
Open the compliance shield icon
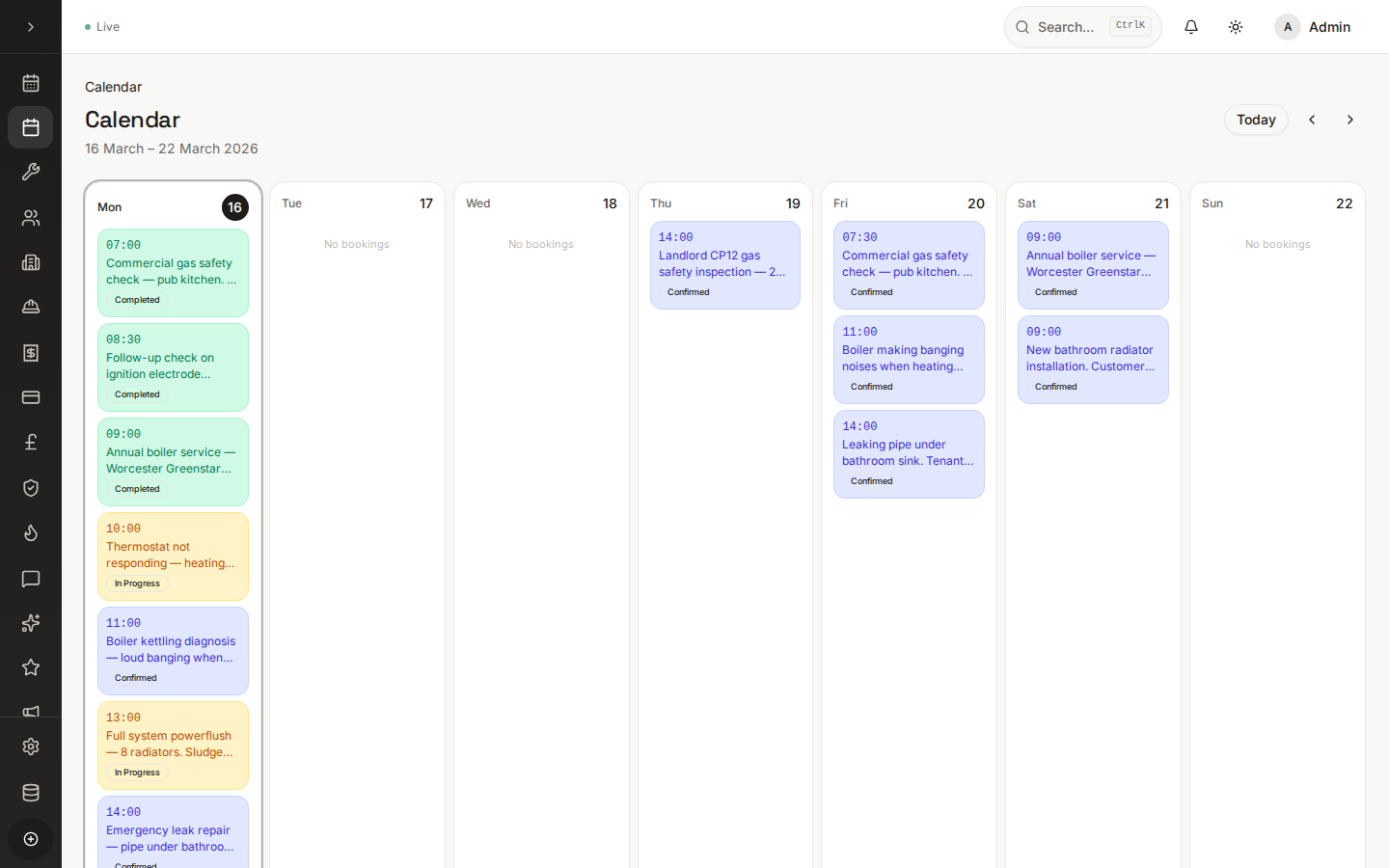click(x=30, y=487)
